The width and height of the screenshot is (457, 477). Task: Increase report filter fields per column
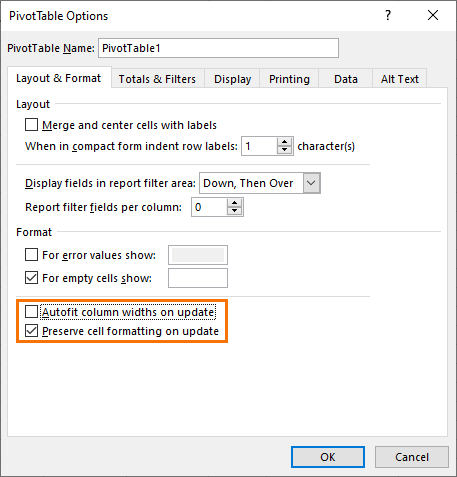(235, 203)
